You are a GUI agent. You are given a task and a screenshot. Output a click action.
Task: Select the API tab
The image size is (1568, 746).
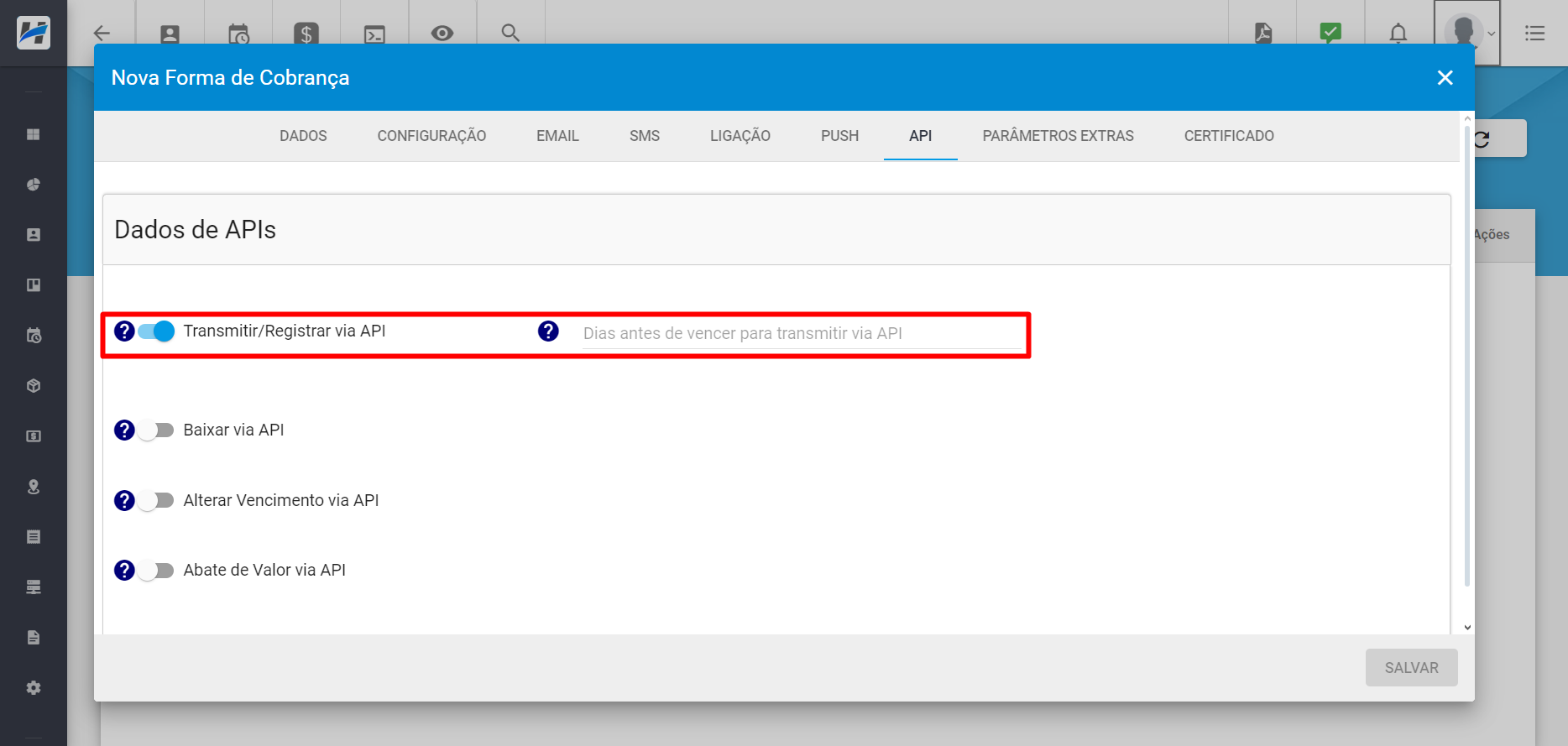pyautogui.click(x=920, y=136)
